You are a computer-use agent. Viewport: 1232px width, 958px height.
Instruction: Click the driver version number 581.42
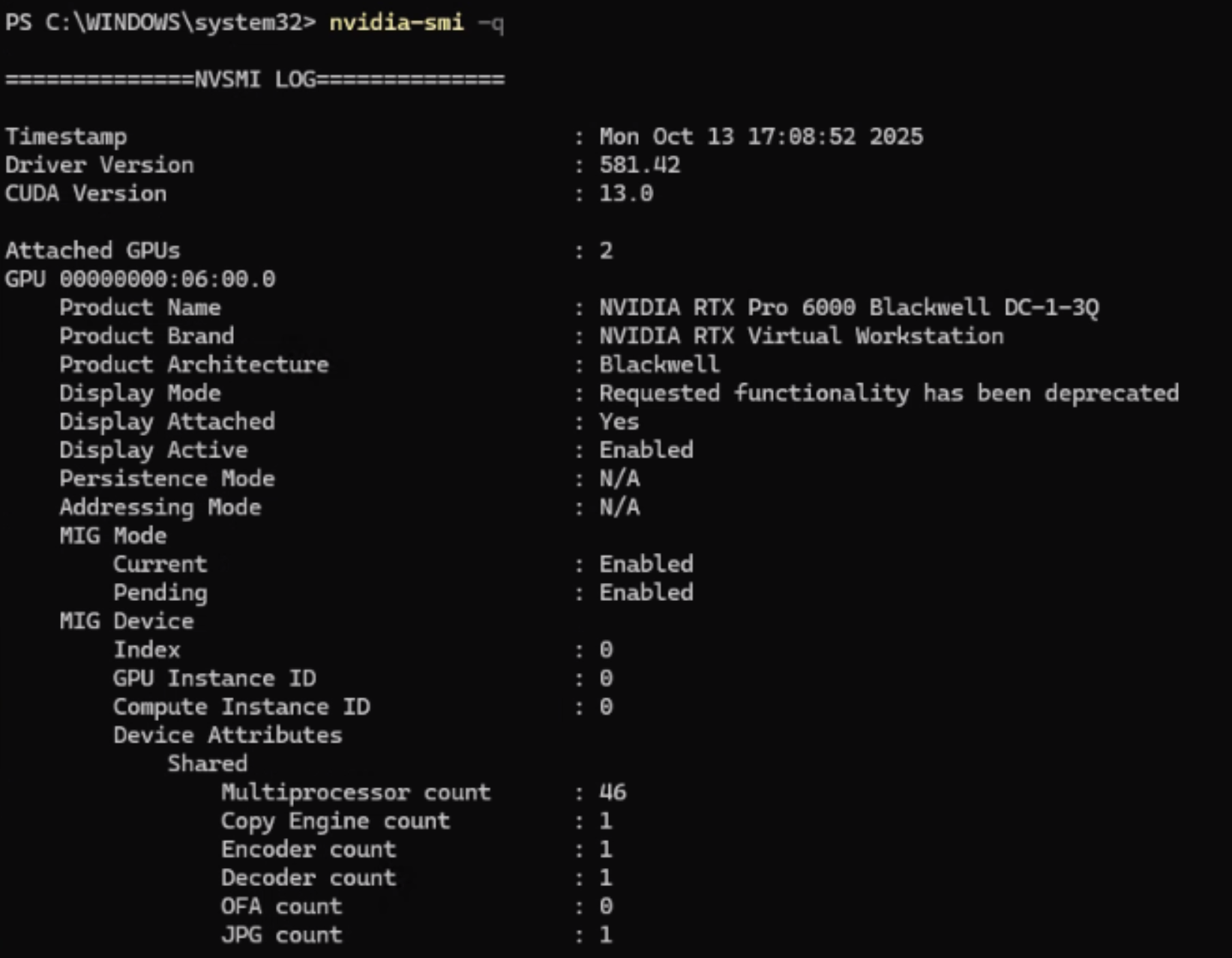pos(639,165)
